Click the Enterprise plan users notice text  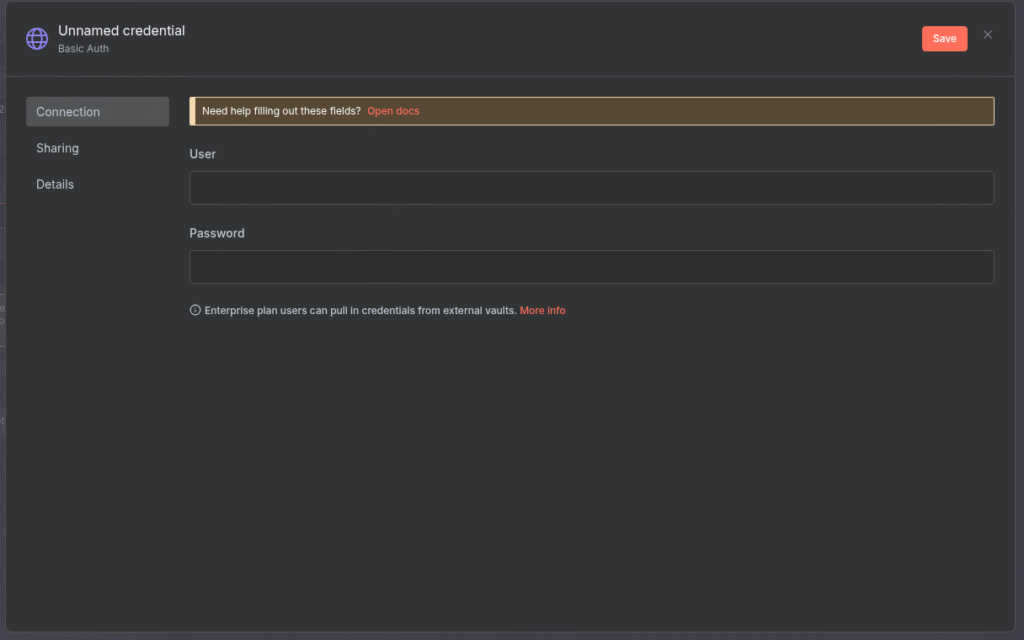[360, 311]
